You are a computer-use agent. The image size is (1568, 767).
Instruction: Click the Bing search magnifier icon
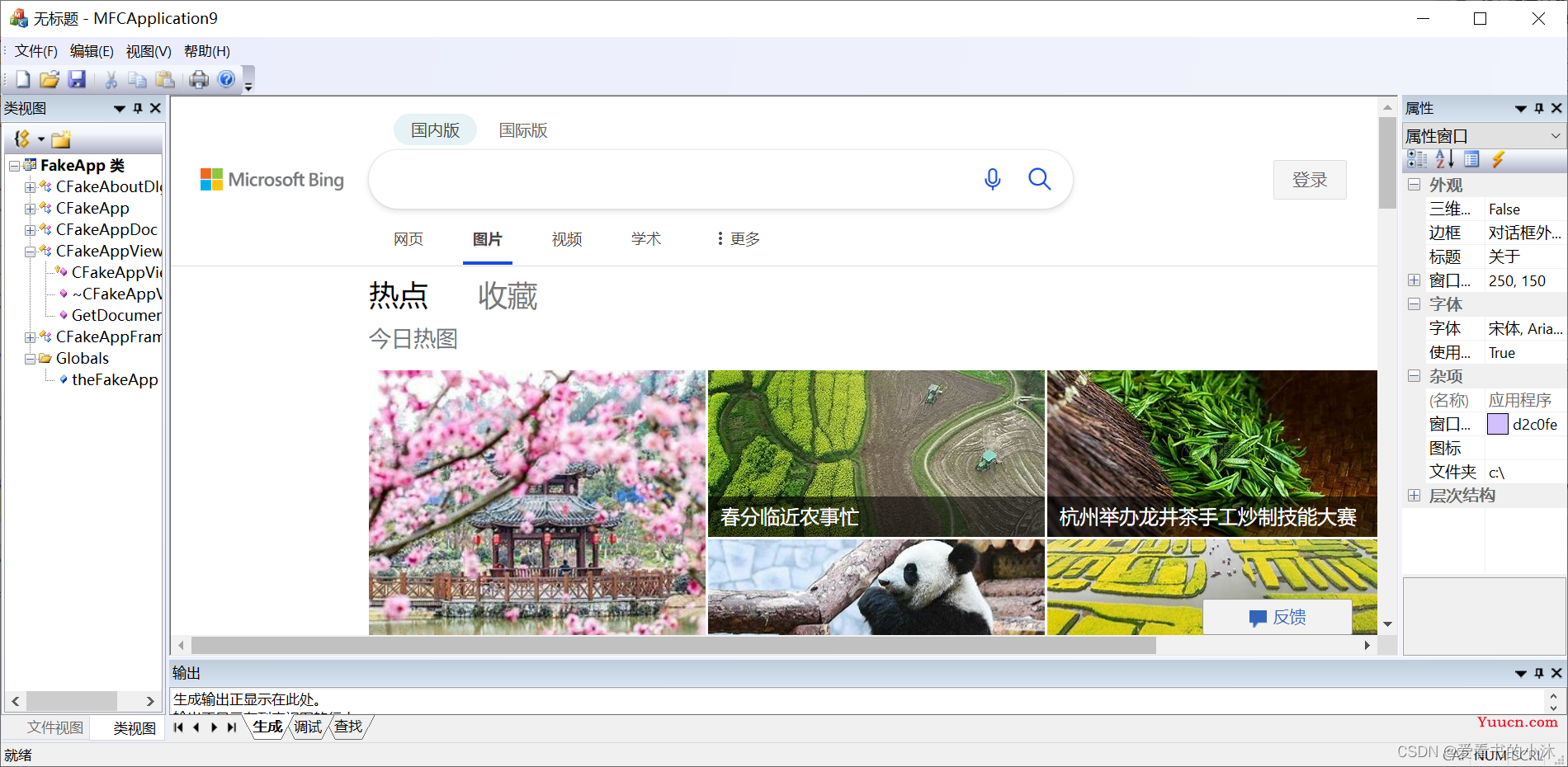[x=1039, y=179]
